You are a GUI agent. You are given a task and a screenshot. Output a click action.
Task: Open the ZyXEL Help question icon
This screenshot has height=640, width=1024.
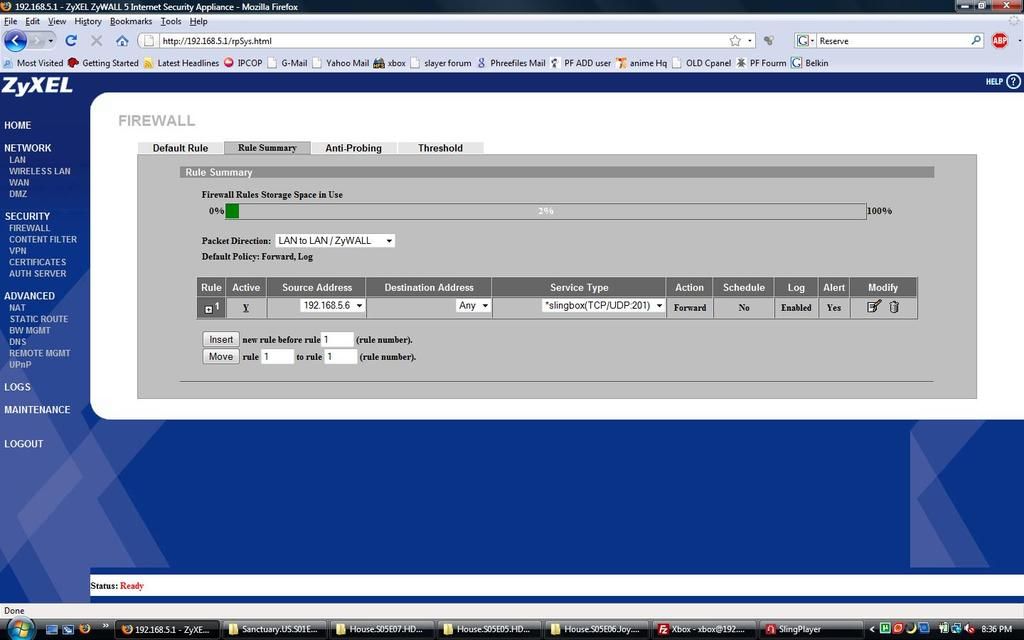point(1013,82)
